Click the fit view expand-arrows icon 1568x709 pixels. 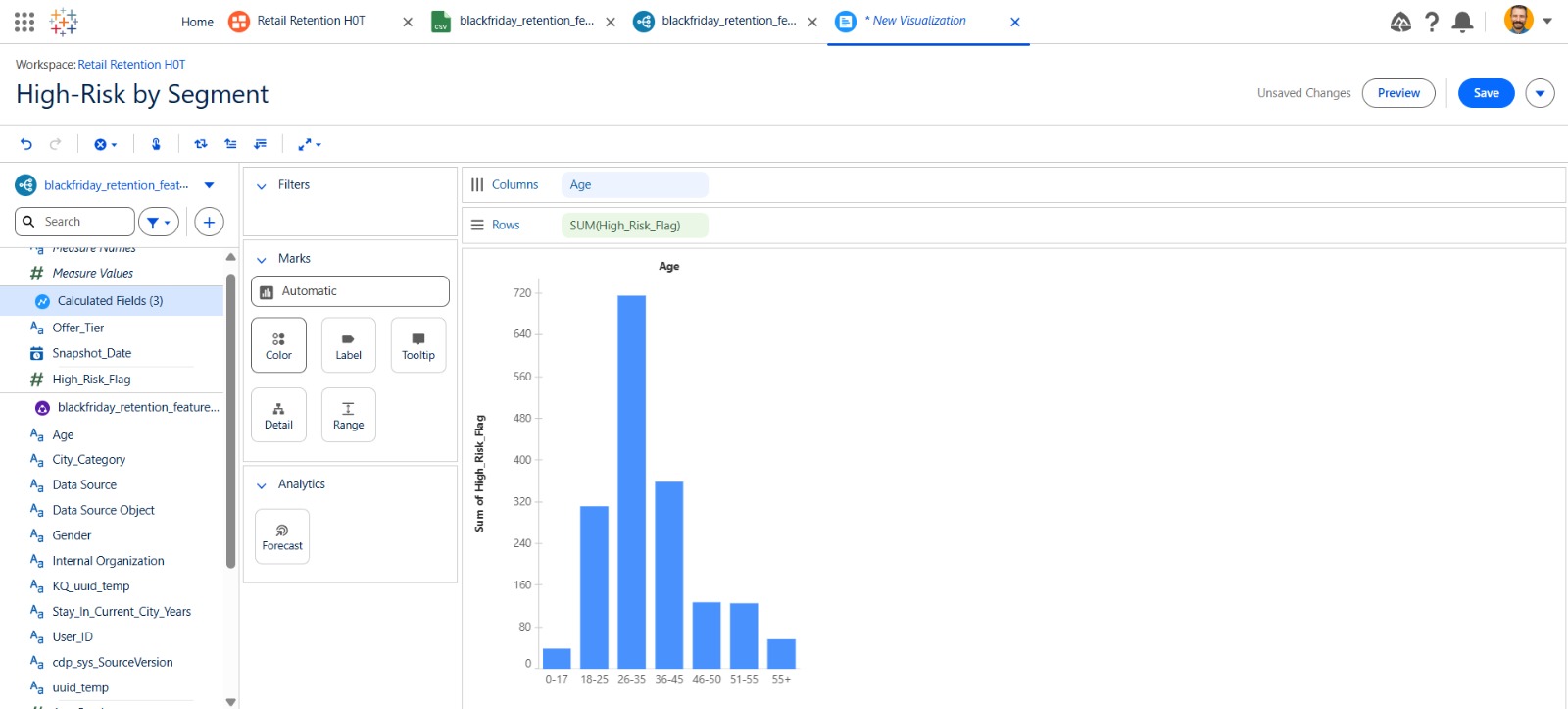click(304, 144)
